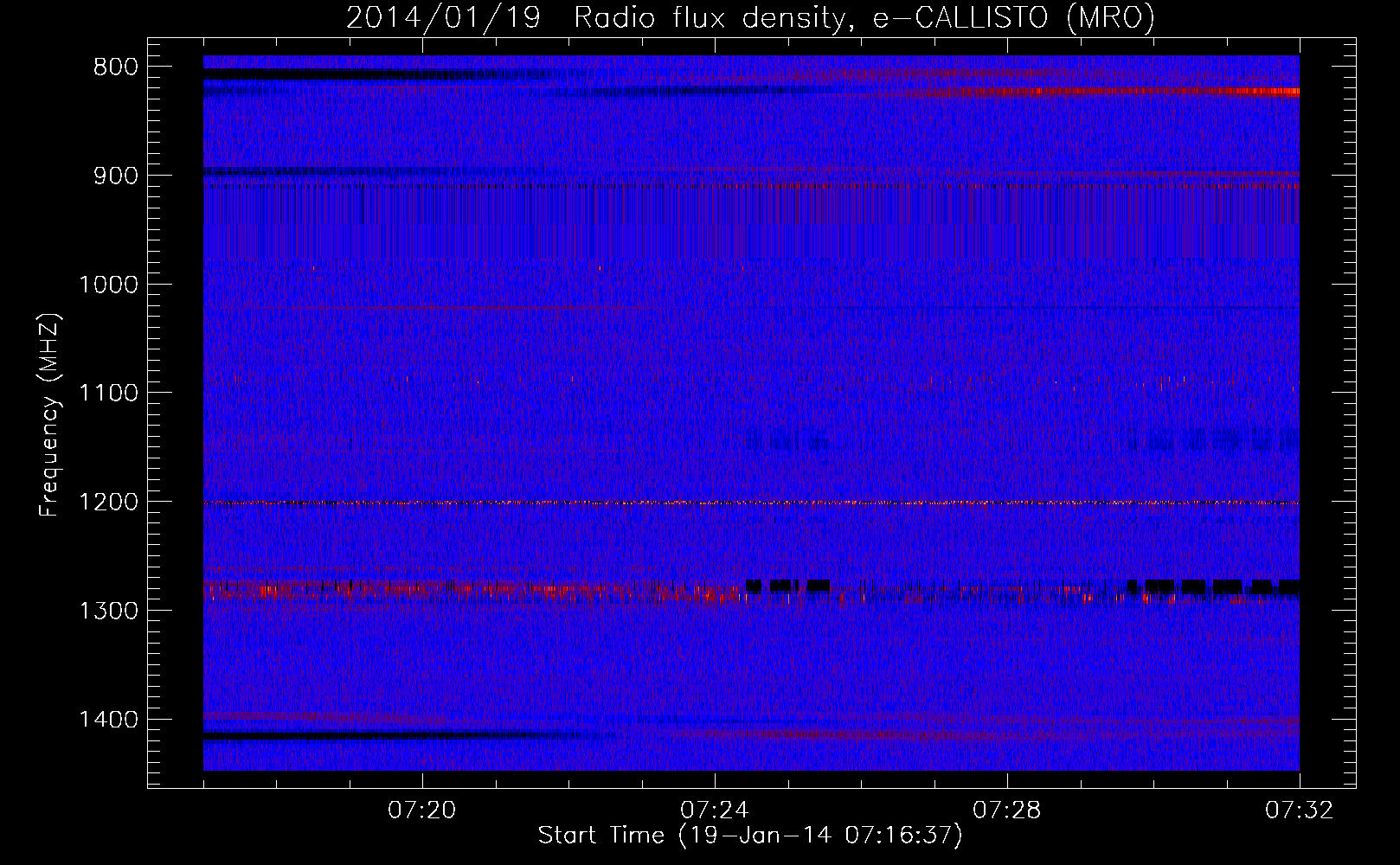Click the 900 frequency tick label

(114, 176)
